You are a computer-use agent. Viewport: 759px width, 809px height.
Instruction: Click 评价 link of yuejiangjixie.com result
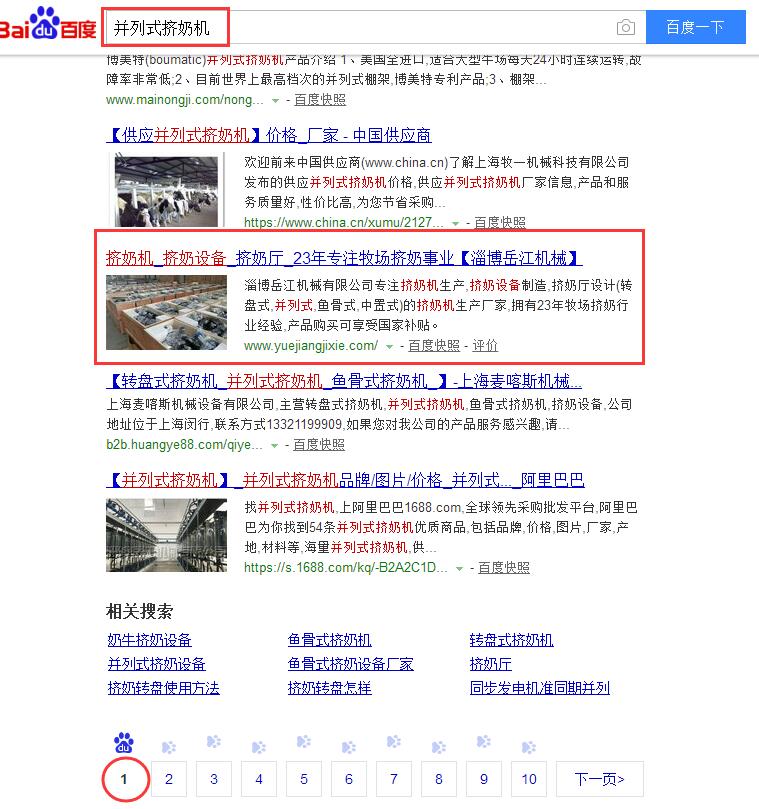coord(485,345)
